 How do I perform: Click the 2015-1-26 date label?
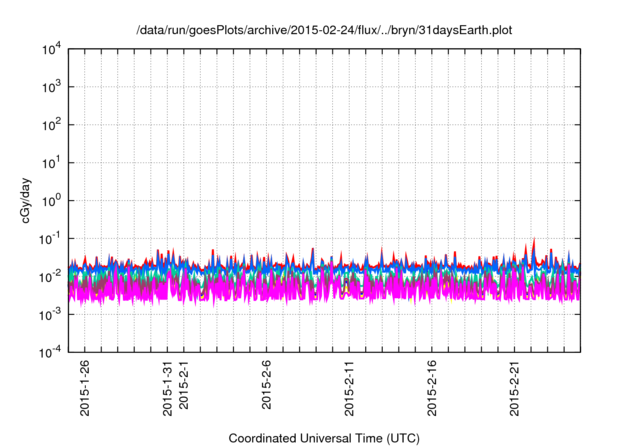[85, 388]
